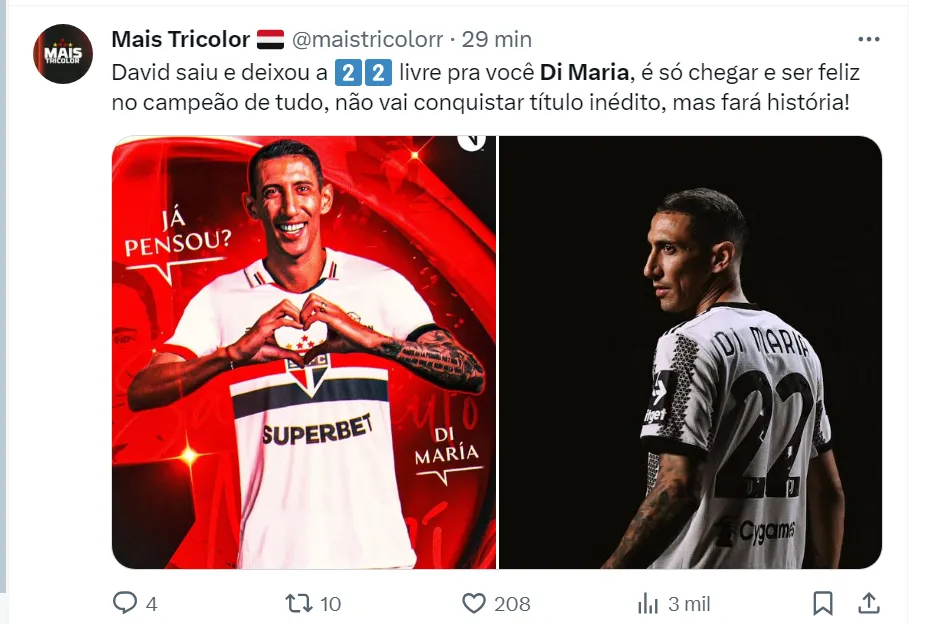
Task: Click the 29 min timestamp
Action: (x=496, y=40)
